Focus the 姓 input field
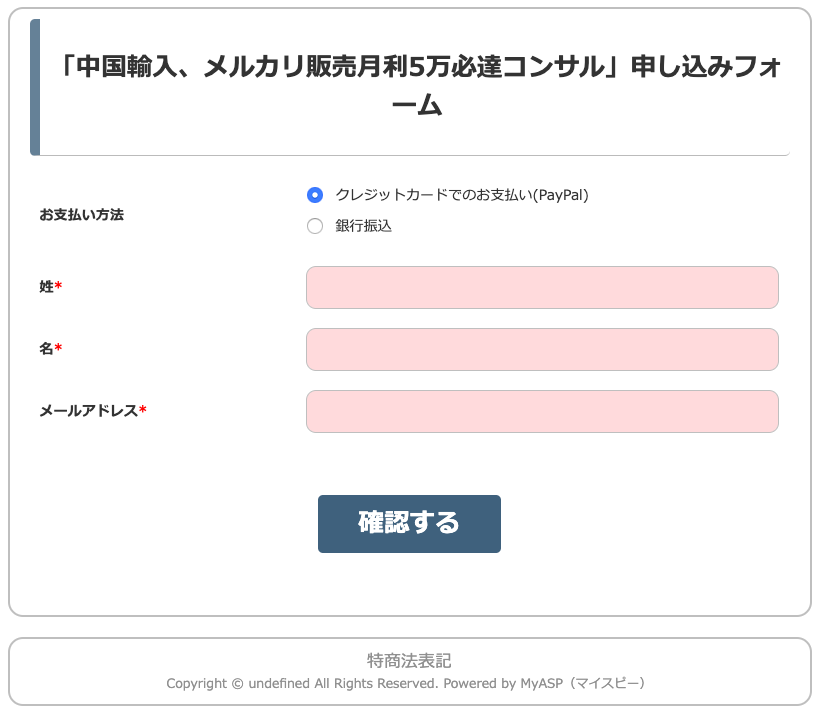821x711 pixels. coord(542,288)
